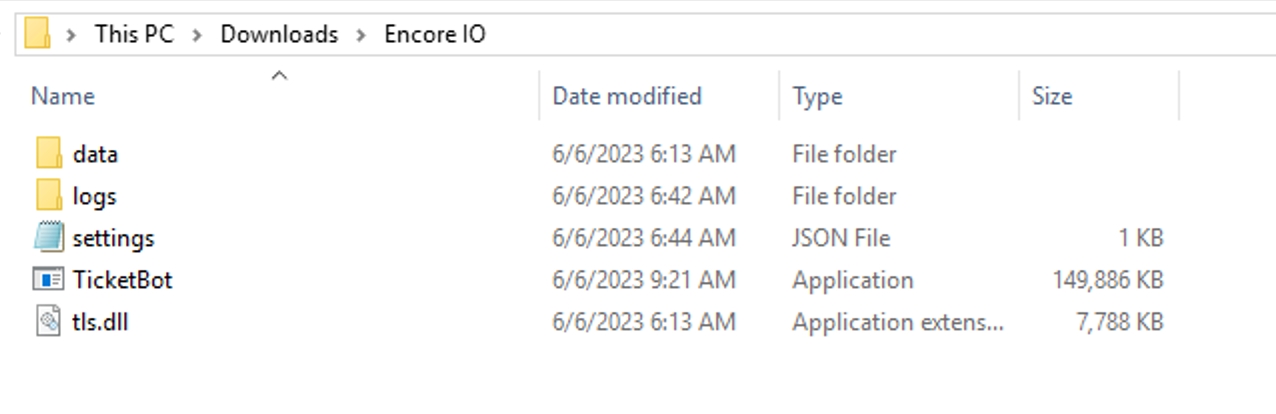
Task: Sort by Date modified column header
Action: pos(627,96)
